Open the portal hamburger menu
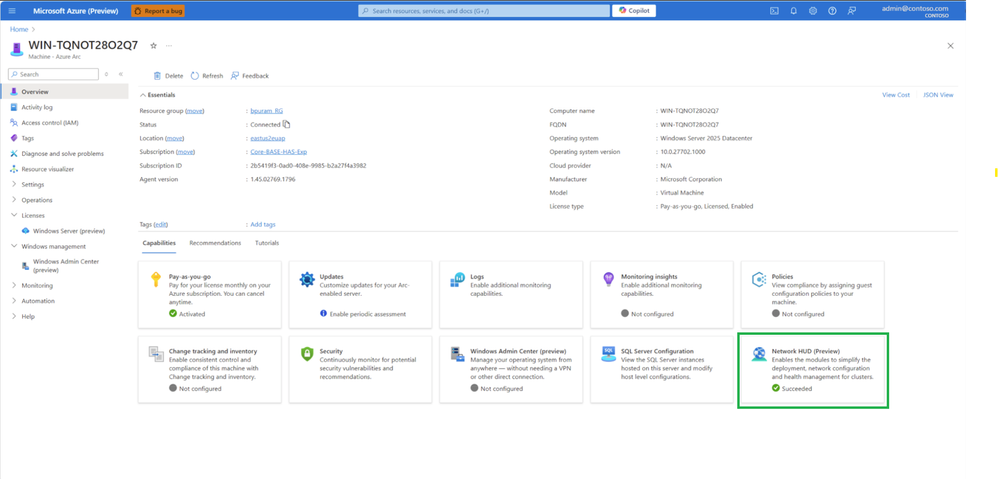The image size is (998, 479). (x=12, y=11)
